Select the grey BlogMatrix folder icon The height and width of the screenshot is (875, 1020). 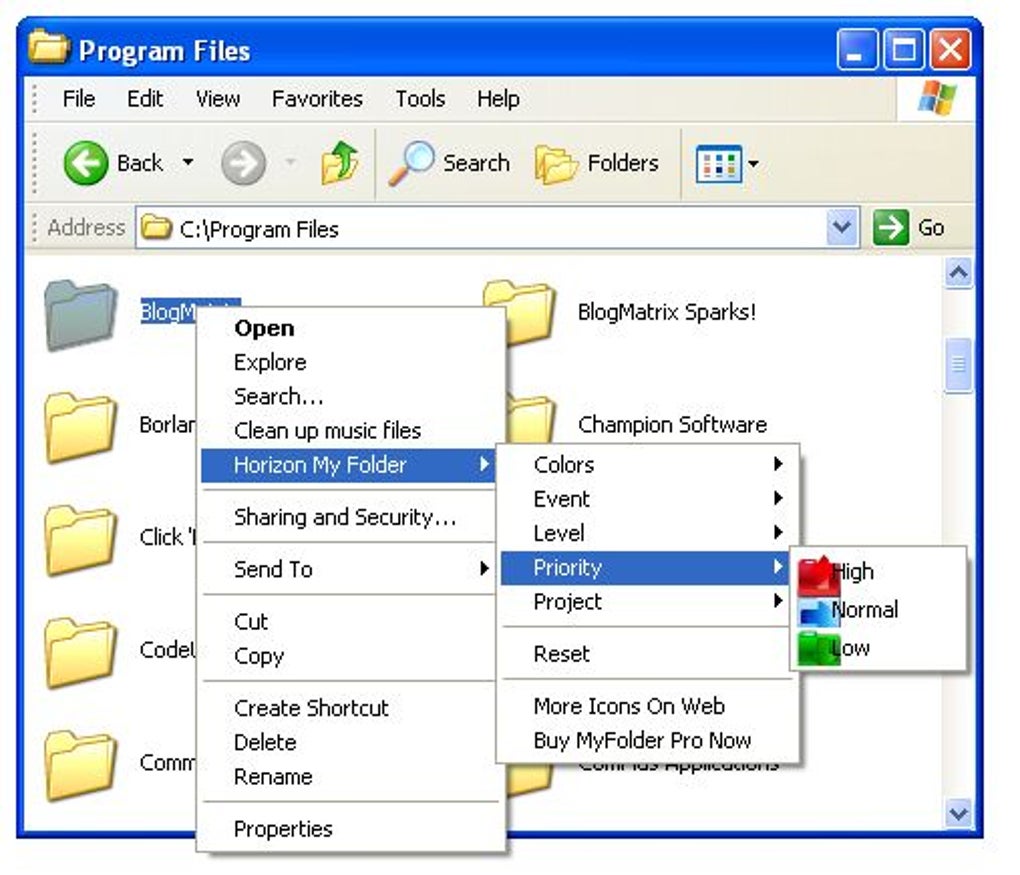pyautogui.click(x=81, y=315)
